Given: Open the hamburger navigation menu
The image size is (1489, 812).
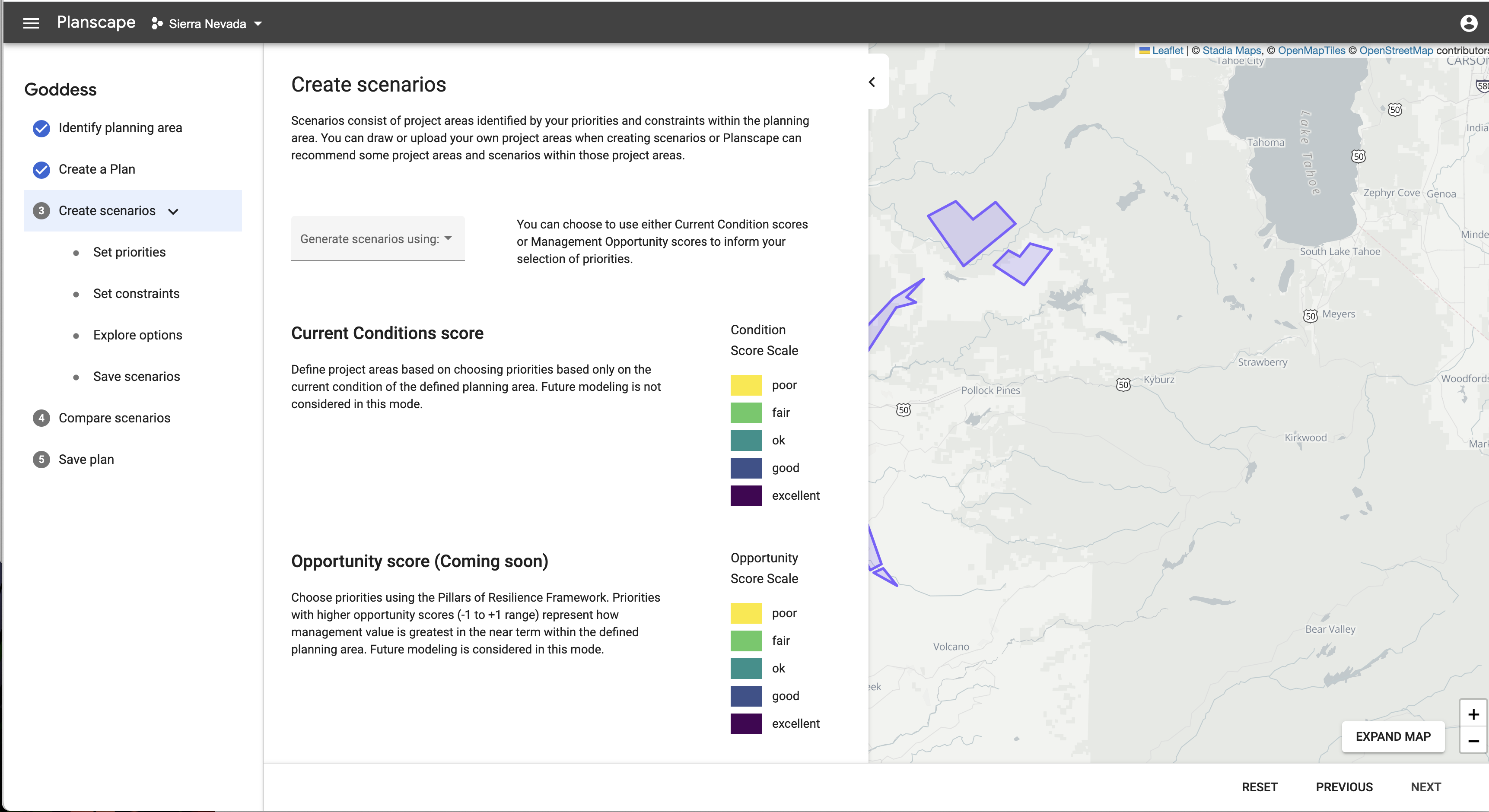Looking at the screenshot, I should [x=31, y=23].
